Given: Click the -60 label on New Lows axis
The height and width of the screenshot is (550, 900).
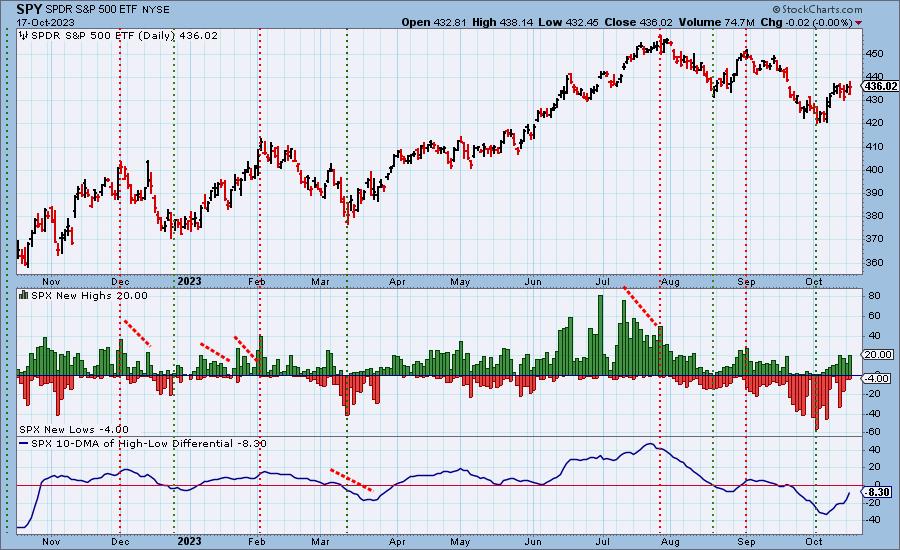Looking at the screenshot, I should [x=874, y=432].
